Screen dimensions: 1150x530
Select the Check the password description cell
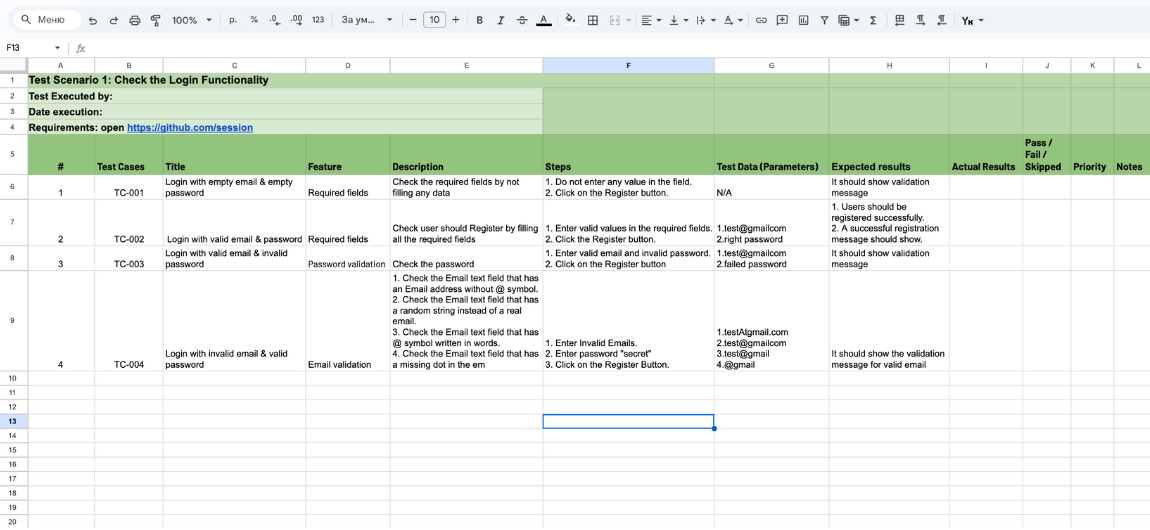466,259
